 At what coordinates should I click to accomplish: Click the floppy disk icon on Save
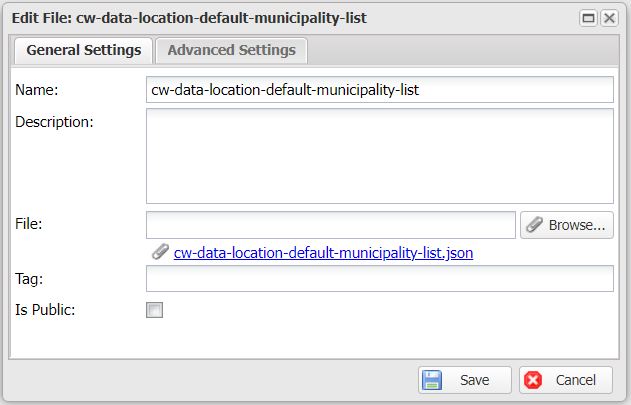pyautogui.click(x=433, y=380)
